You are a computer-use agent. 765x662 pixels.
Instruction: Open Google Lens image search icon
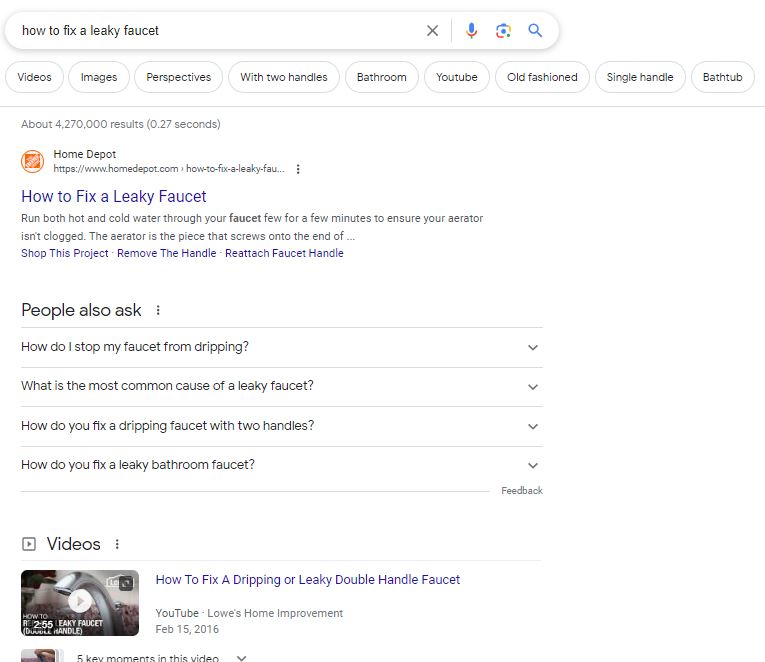point(503,31)
